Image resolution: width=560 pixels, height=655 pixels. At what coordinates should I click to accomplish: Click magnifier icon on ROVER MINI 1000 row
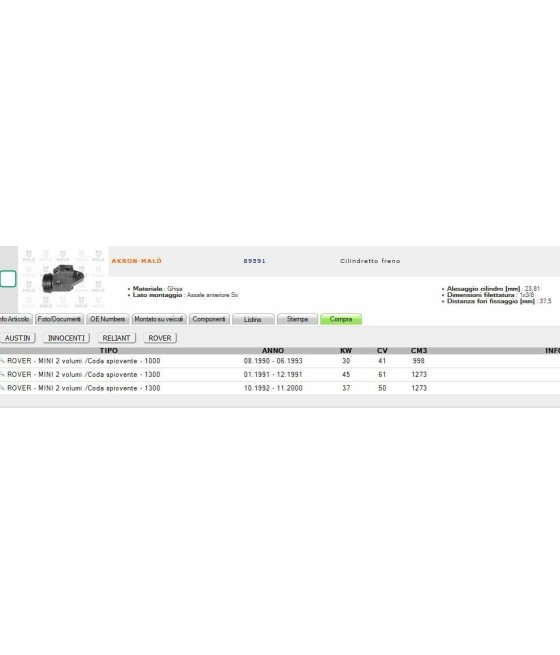[x=2, y=361]
